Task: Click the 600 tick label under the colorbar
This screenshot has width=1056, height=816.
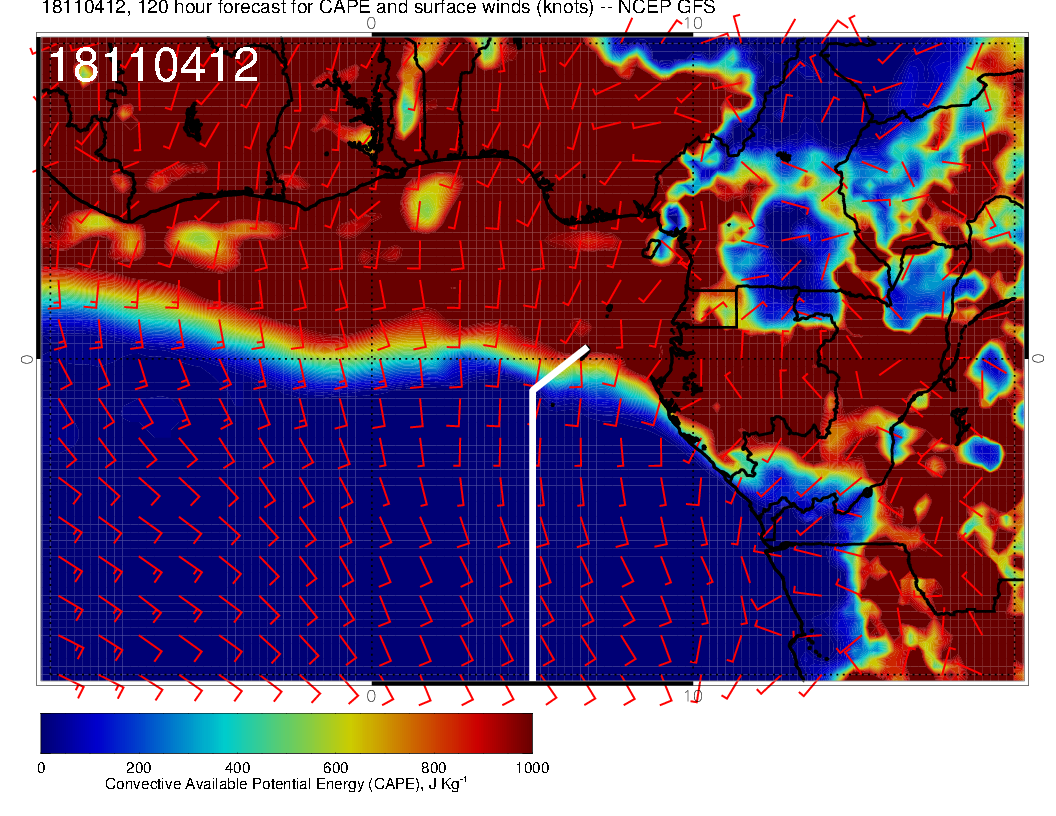Action: pyautogui.click(x=335, y=768)
